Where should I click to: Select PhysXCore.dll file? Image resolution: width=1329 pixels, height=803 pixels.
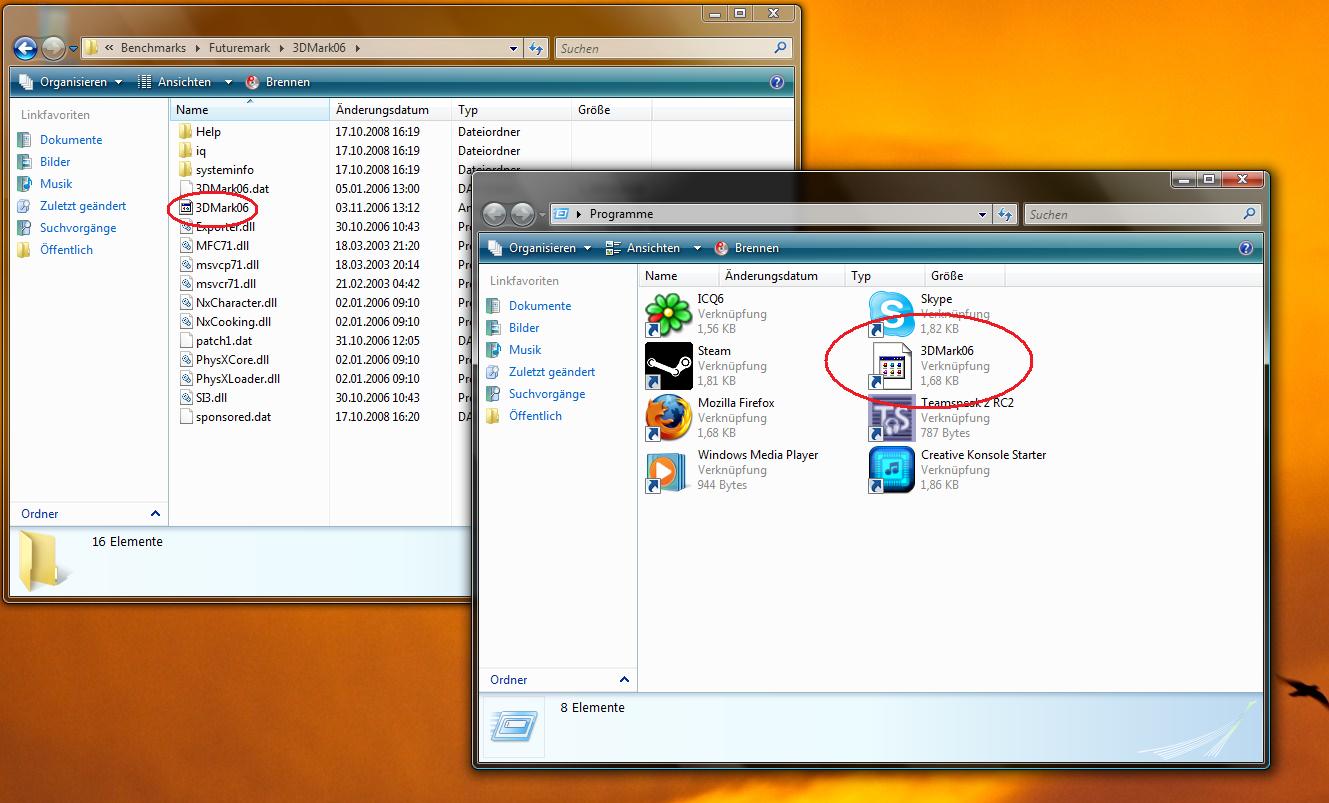tap(224, 360)
